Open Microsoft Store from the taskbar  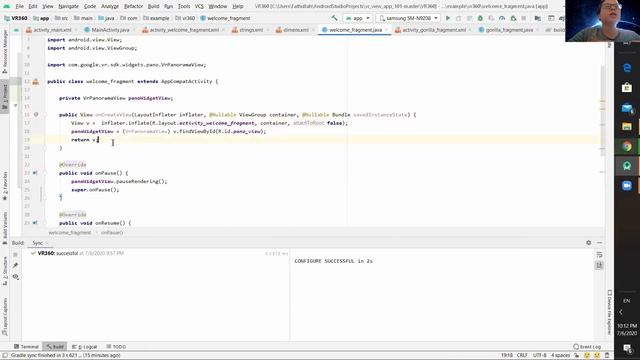point(627,87)
